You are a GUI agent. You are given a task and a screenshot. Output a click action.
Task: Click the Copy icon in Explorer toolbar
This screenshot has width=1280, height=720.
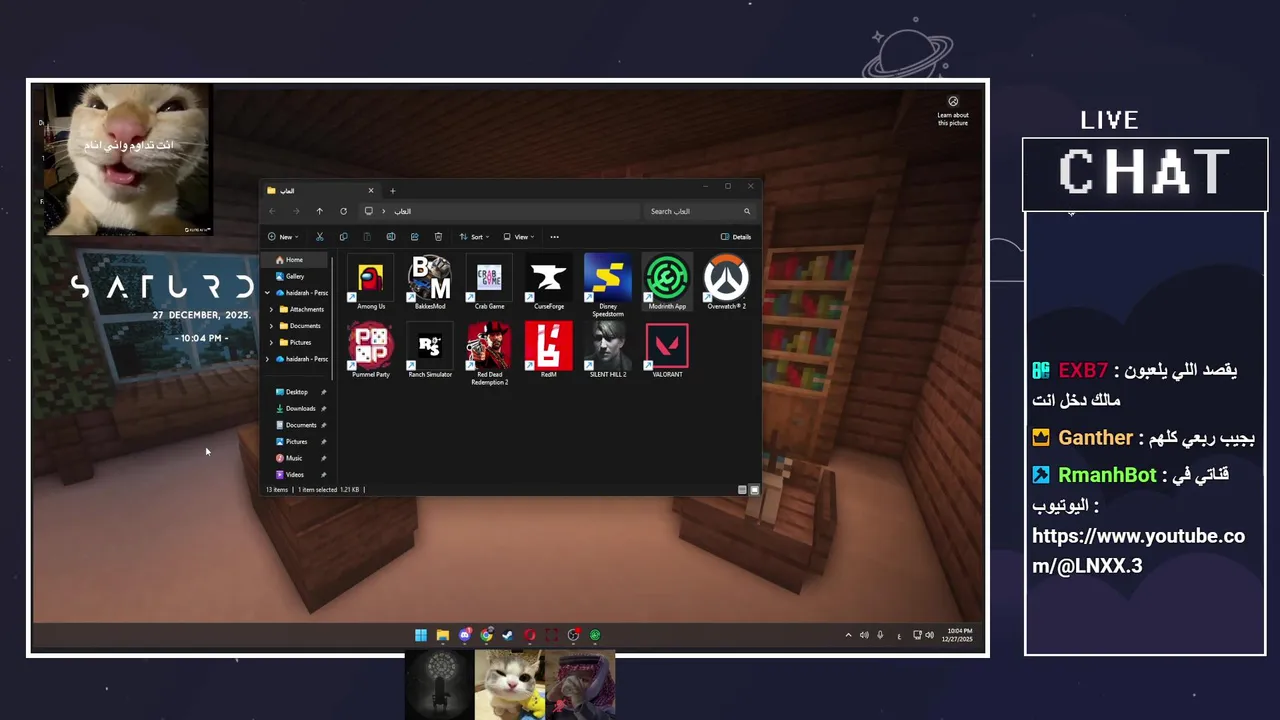point(343,237)
